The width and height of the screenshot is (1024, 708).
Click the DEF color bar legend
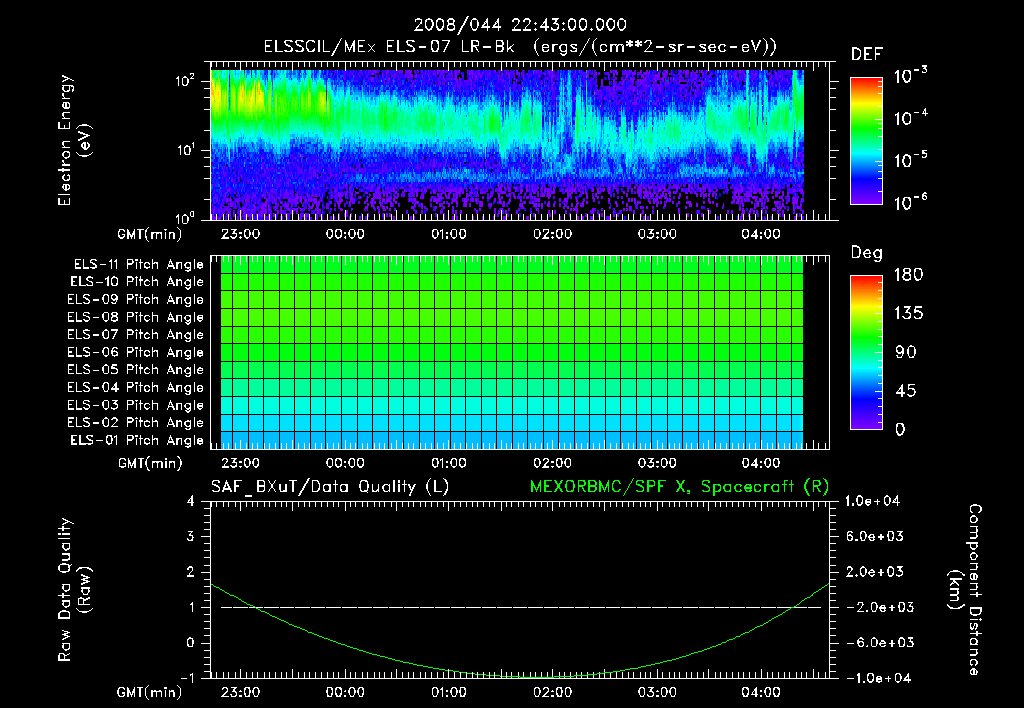pyautogui.click(x=866, y=141)
